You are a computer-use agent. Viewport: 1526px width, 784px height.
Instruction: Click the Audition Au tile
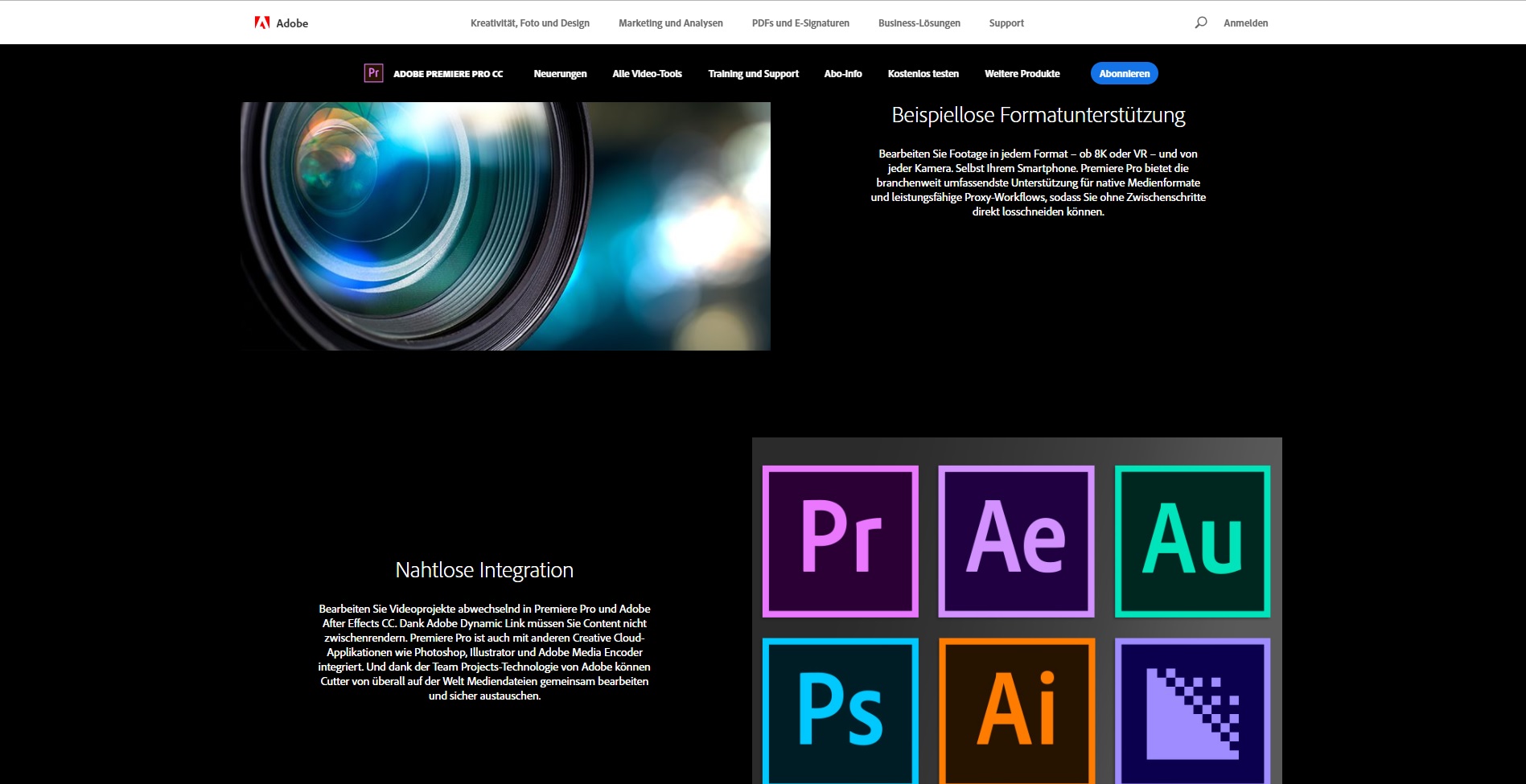click(x=1193, y=541)
